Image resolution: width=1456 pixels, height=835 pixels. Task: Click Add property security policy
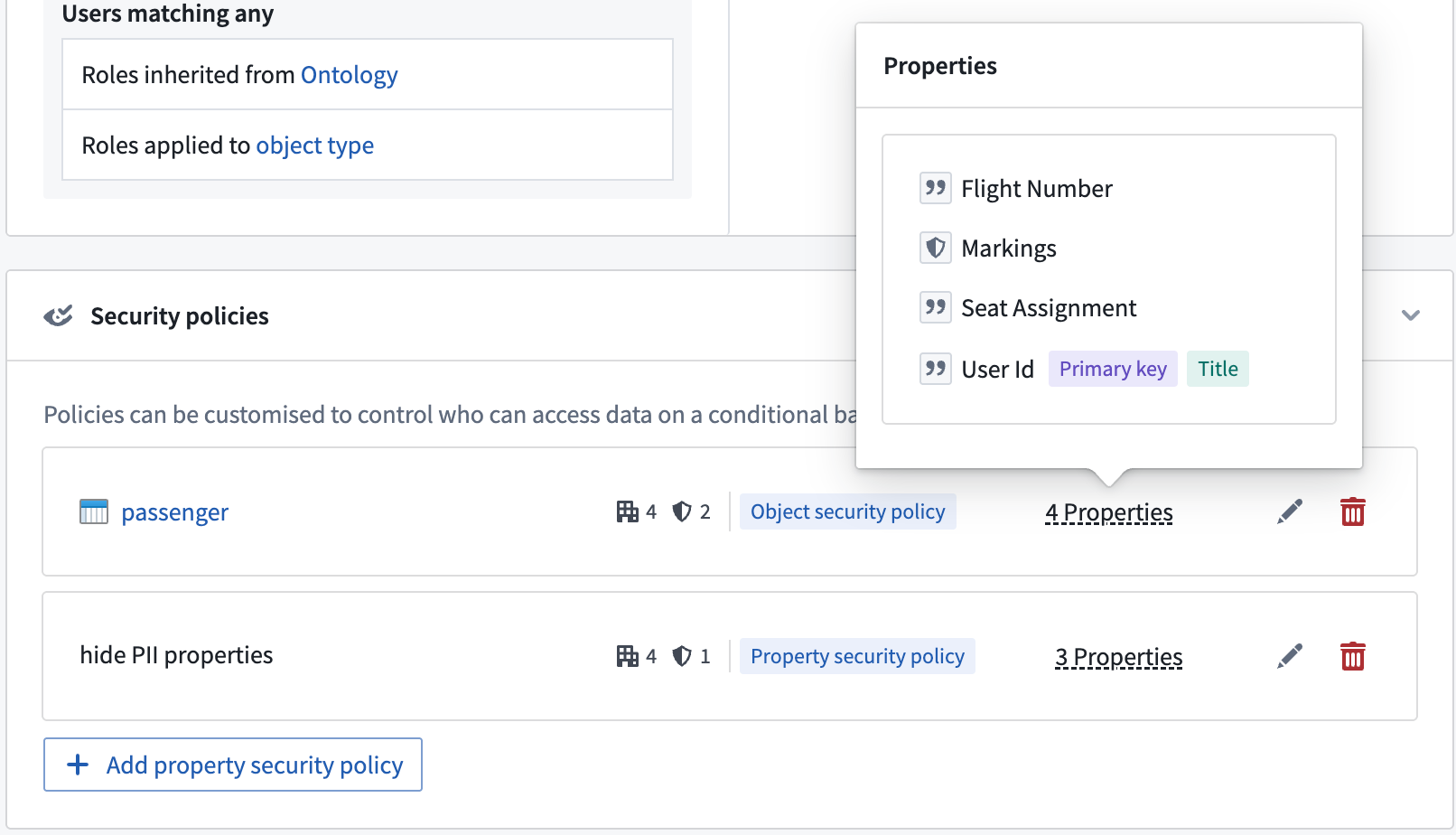pos(232,765)
